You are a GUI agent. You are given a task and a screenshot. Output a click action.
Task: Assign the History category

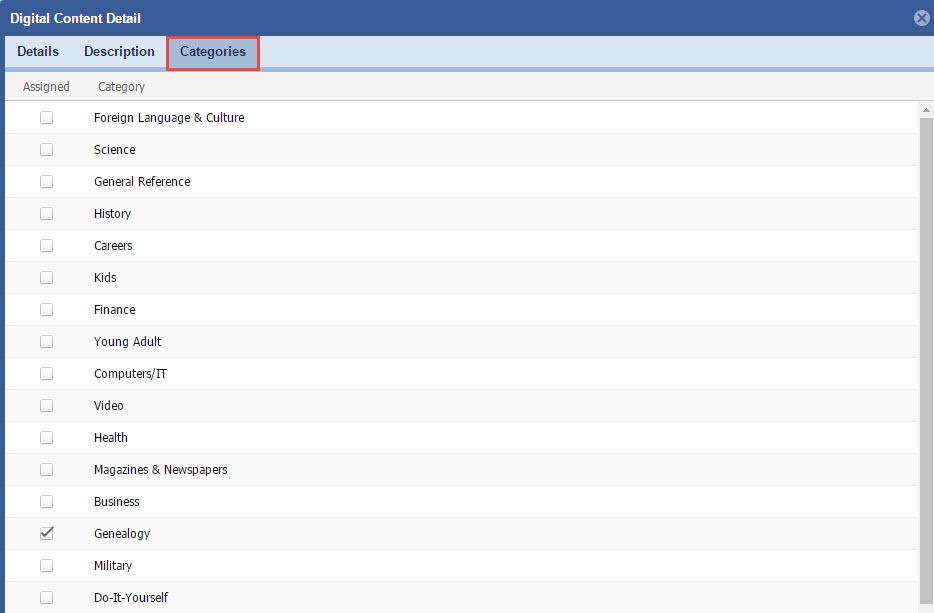(x=46, y=214)
